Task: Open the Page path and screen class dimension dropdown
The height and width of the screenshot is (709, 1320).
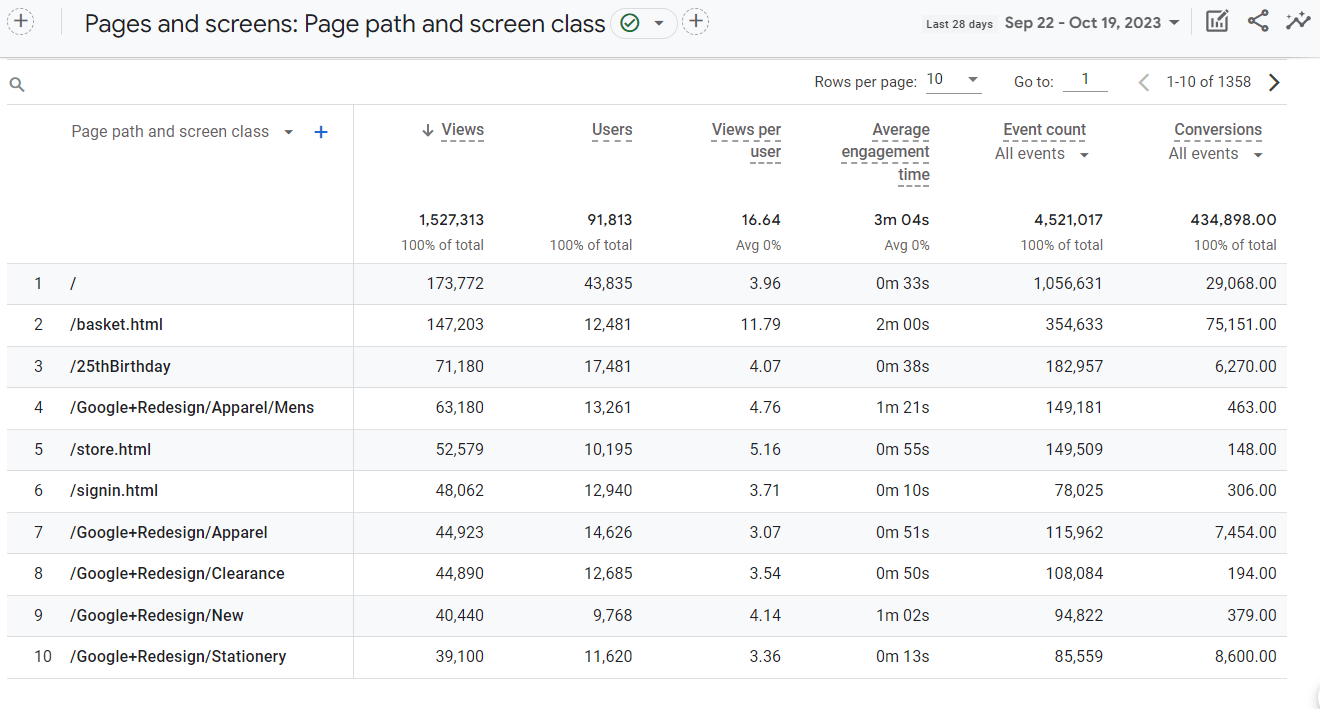Action: [288, 131]
